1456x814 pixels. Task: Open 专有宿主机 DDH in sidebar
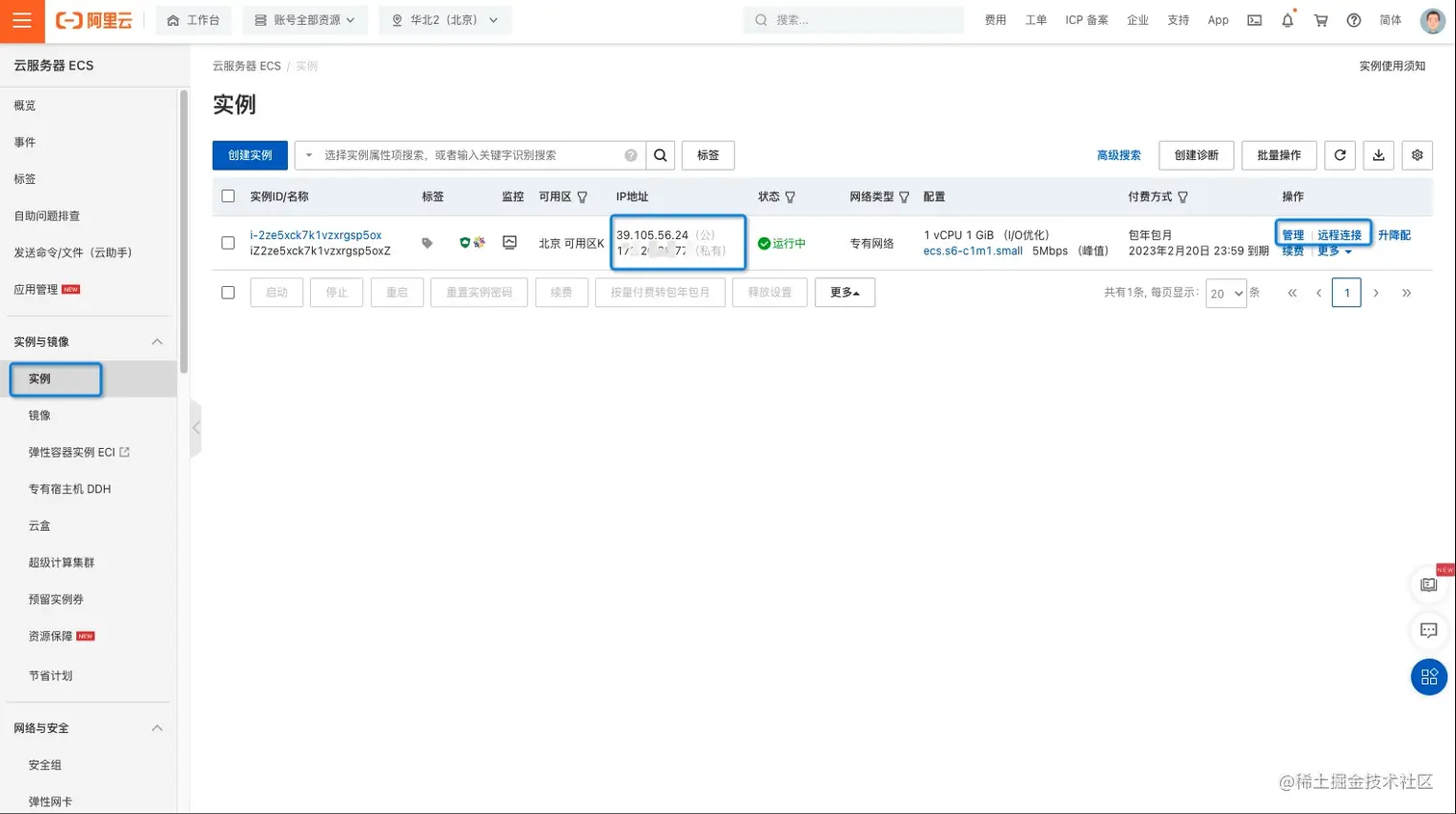pos(69,489)
